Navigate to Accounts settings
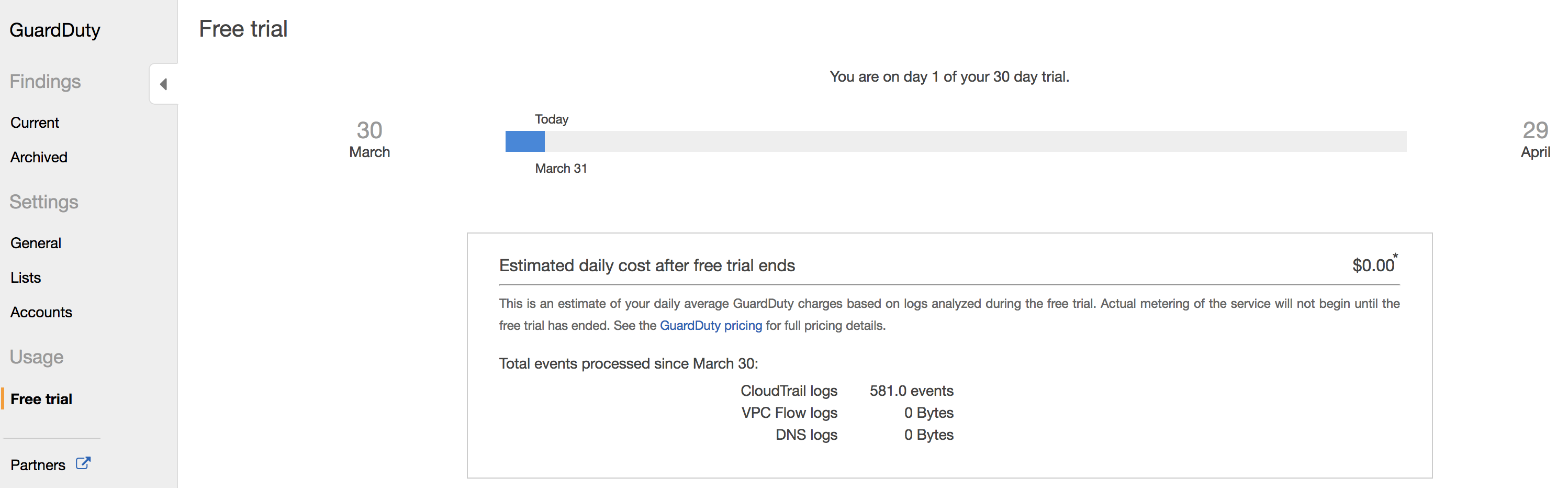The image size is (1568, 488). 41,312
